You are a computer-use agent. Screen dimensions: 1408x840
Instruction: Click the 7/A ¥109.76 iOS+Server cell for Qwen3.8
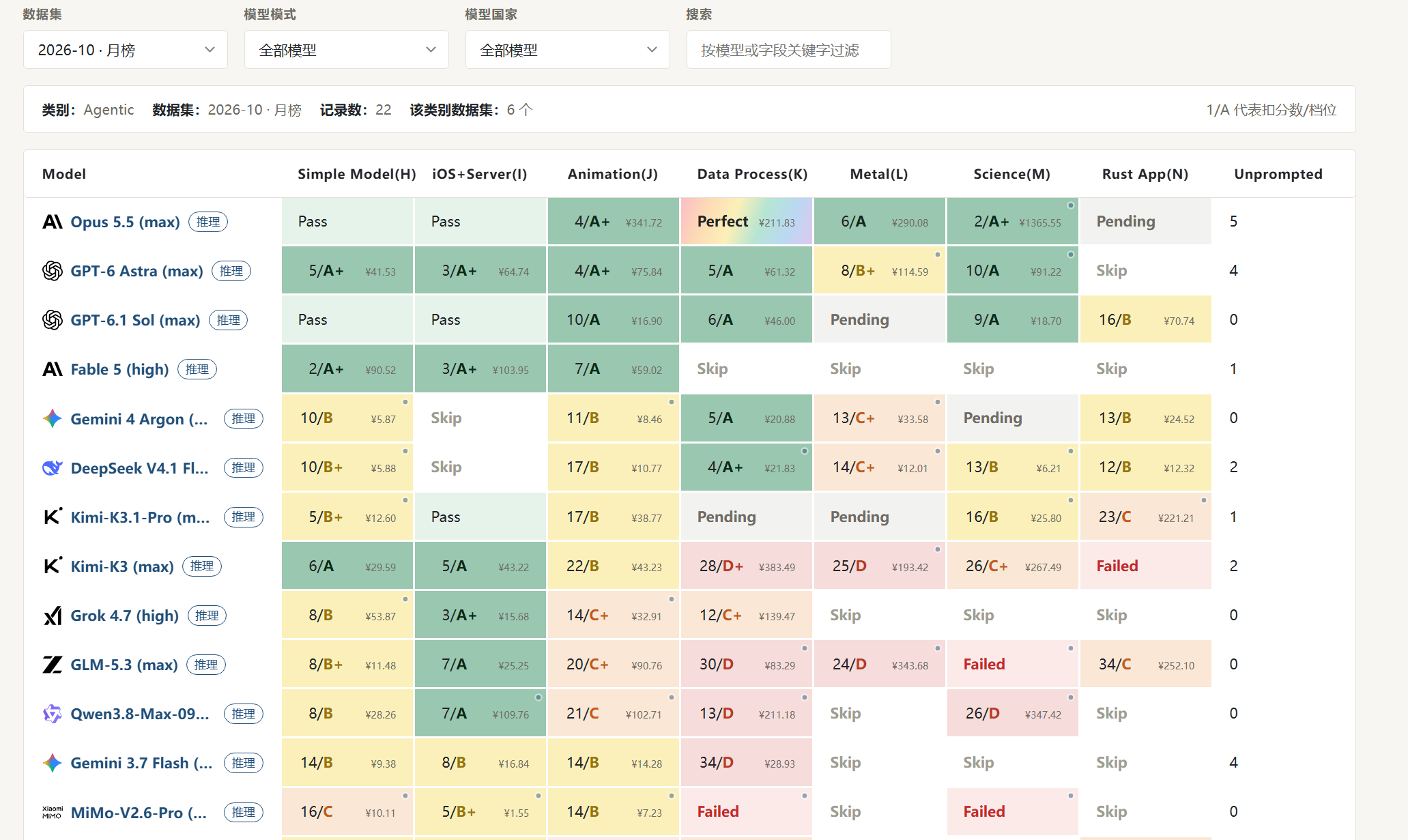(480, 713)
